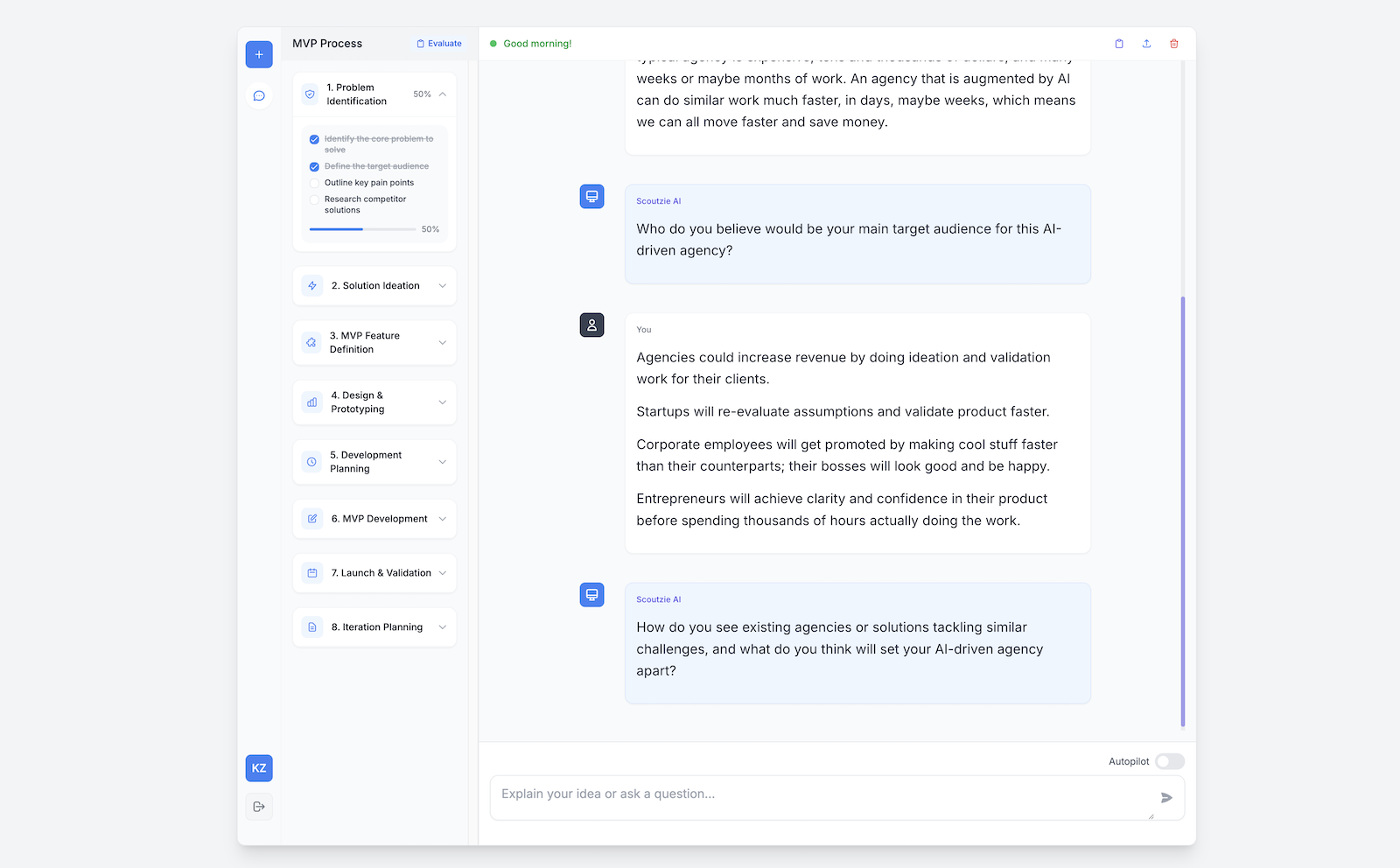1400x868 pixels.
Task: Open the Iteration Planning step
Action: pos(374,627)
